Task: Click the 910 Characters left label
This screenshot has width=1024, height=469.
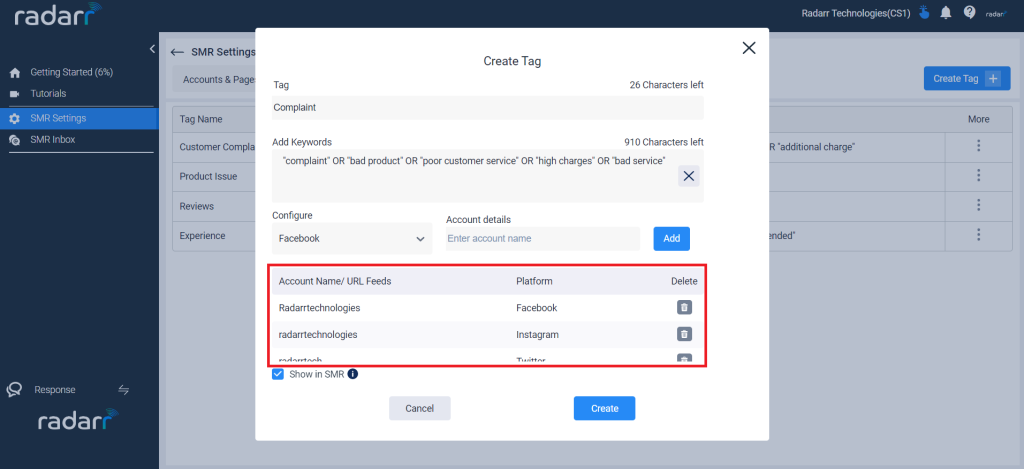Action: 664,142
